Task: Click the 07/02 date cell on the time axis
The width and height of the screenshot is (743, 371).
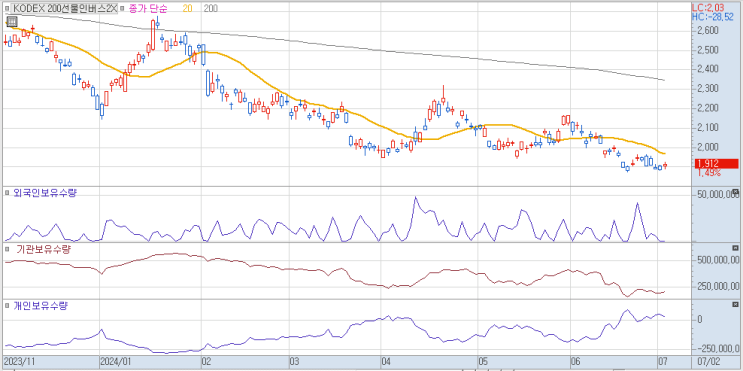Action: pos(708,361)
